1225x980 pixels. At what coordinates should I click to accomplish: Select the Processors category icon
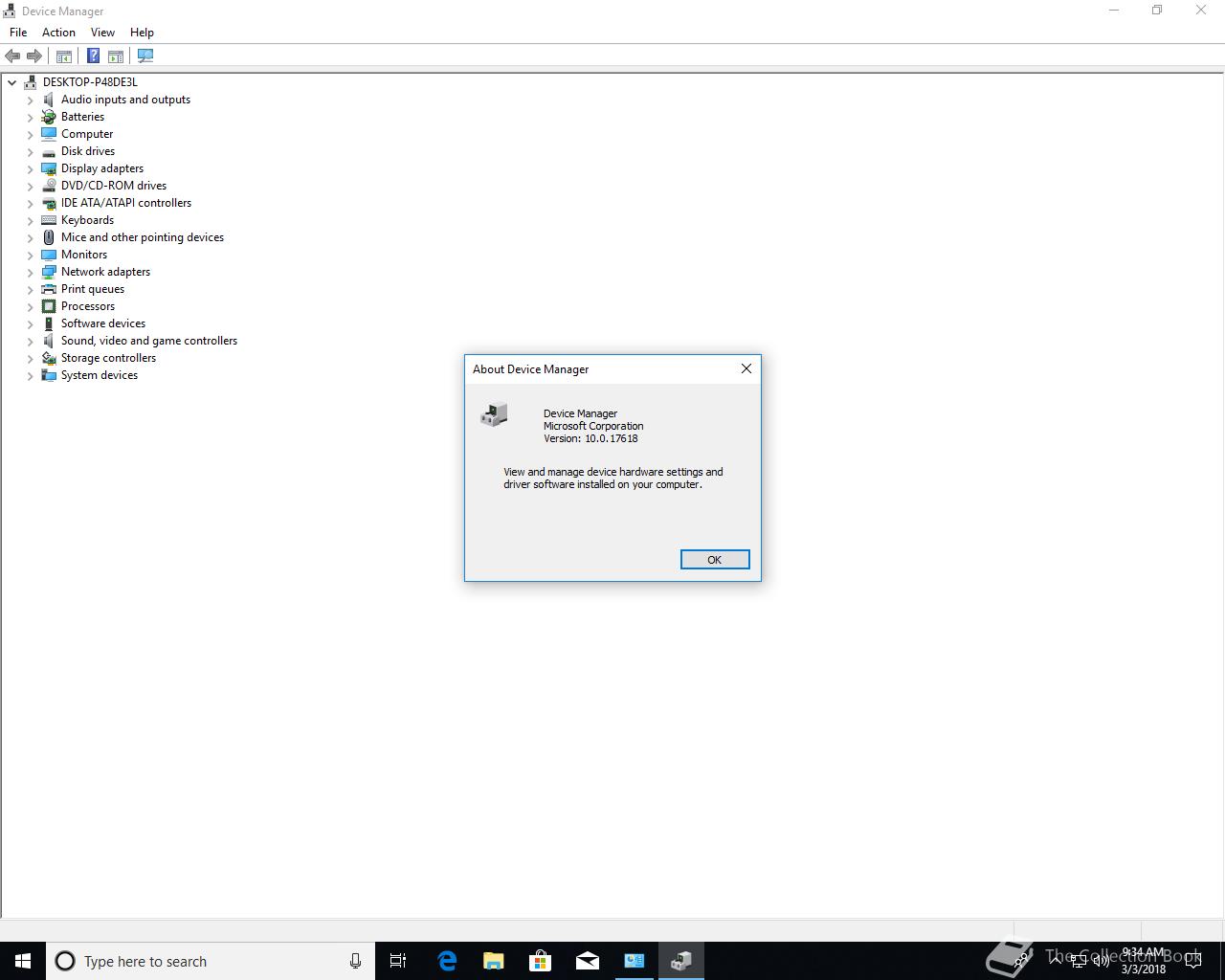[x=49, y=306]
